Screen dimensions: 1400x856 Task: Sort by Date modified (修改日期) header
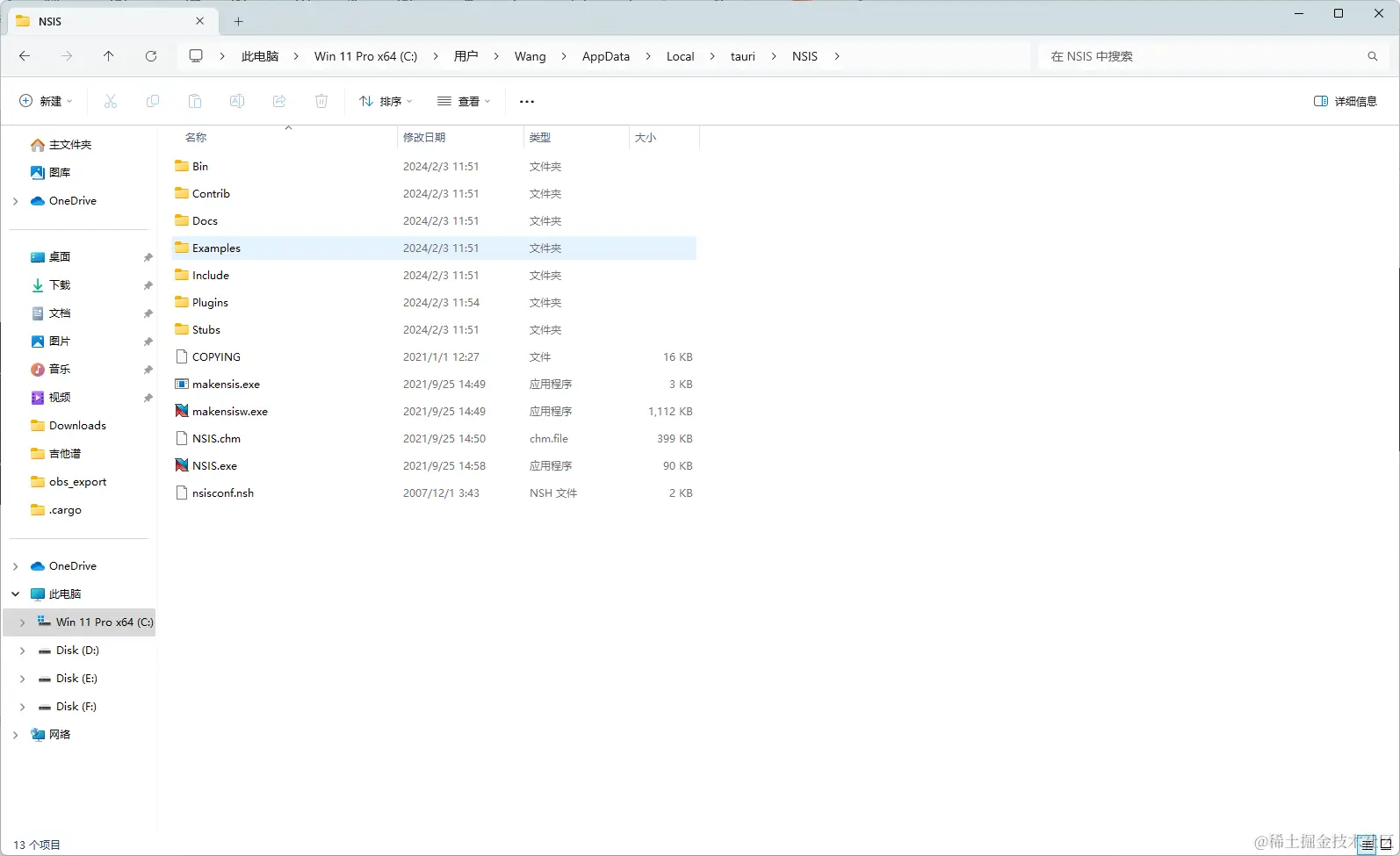pos(424,138)
